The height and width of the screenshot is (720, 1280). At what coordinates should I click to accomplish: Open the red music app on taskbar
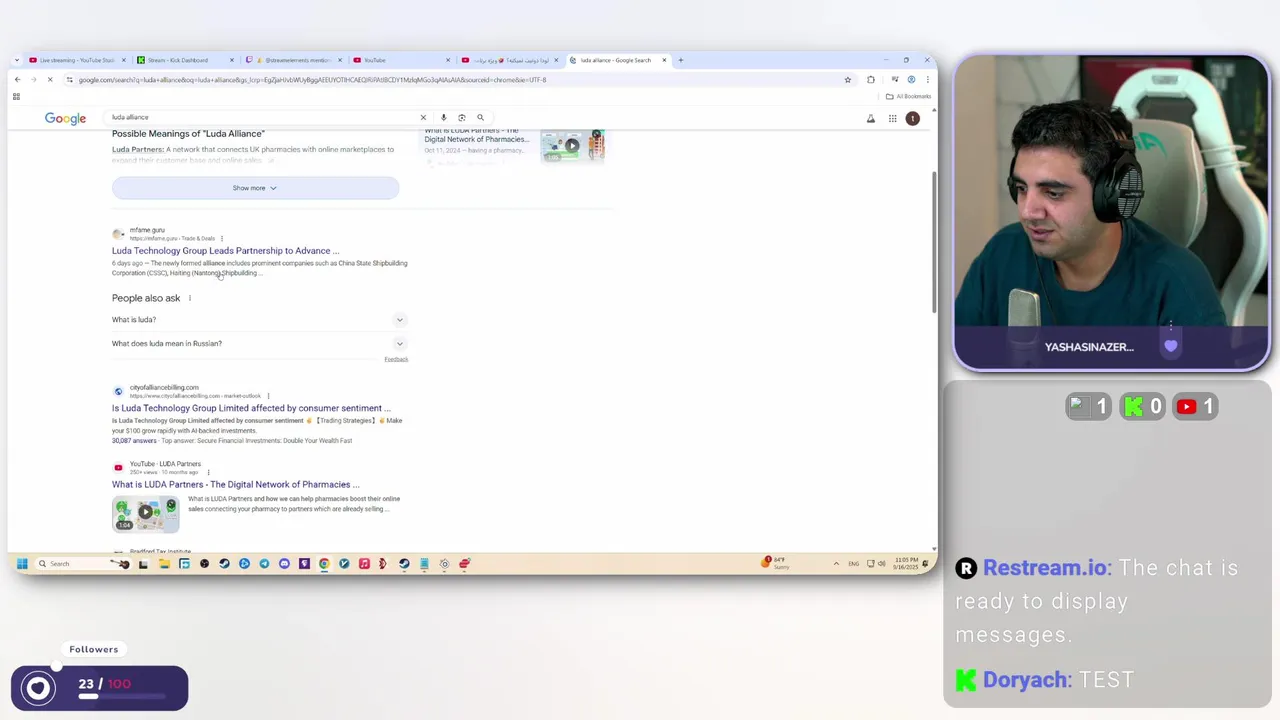(364, 564)
